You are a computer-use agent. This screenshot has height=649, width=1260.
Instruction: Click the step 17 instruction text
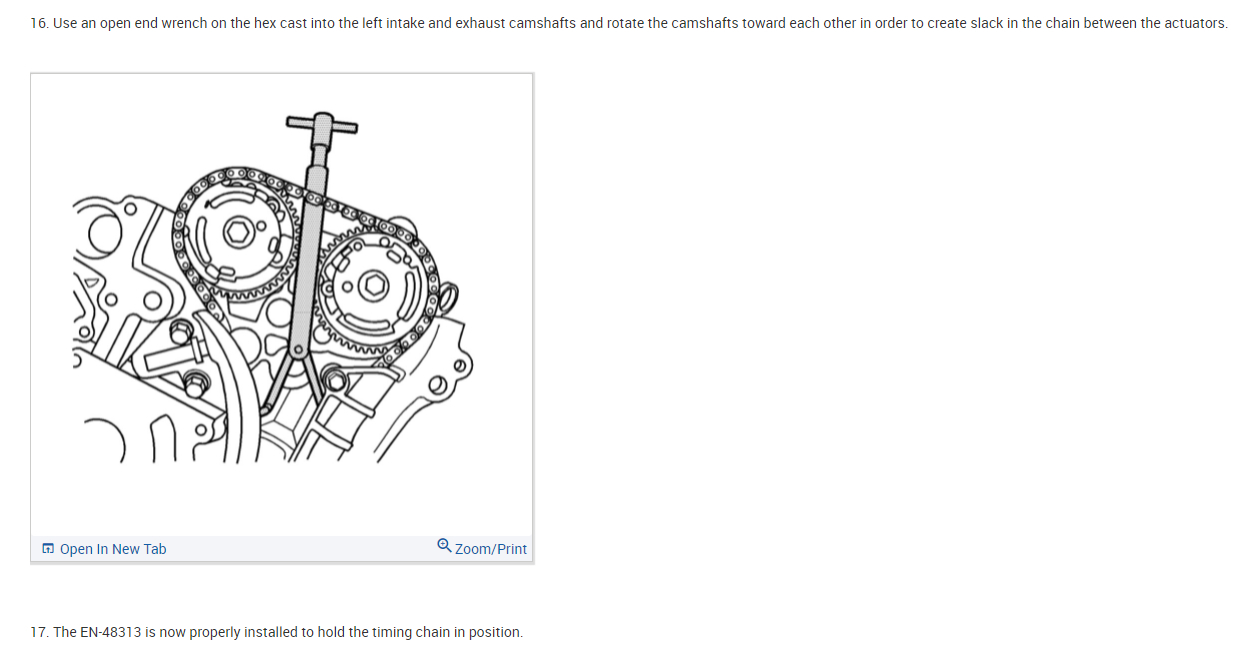pos(277,632)
